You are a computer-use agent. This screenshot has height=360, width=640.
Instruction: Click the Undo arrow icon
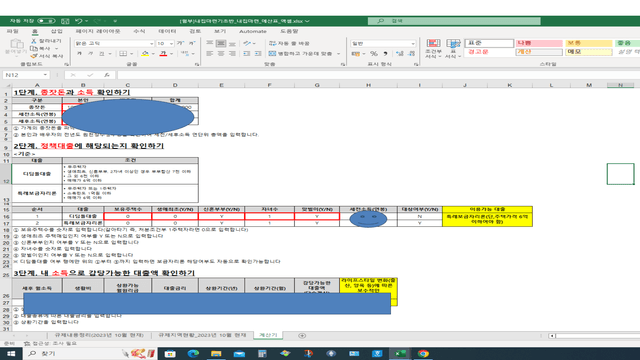coord(79,21)
